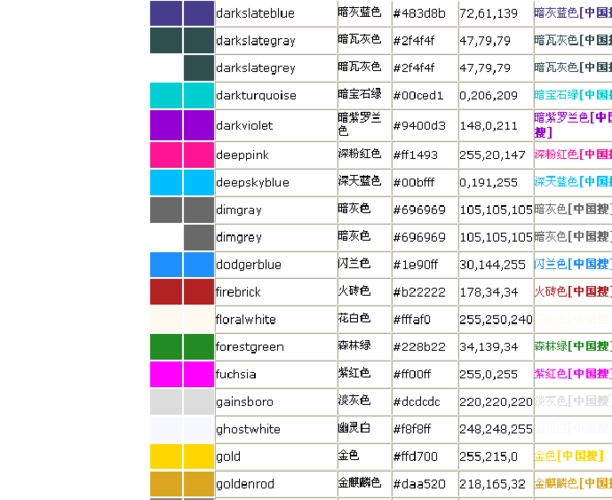Select the color name darkslategray
The width and height of the screenshot is (612, 500).
[x=256, y=41]
